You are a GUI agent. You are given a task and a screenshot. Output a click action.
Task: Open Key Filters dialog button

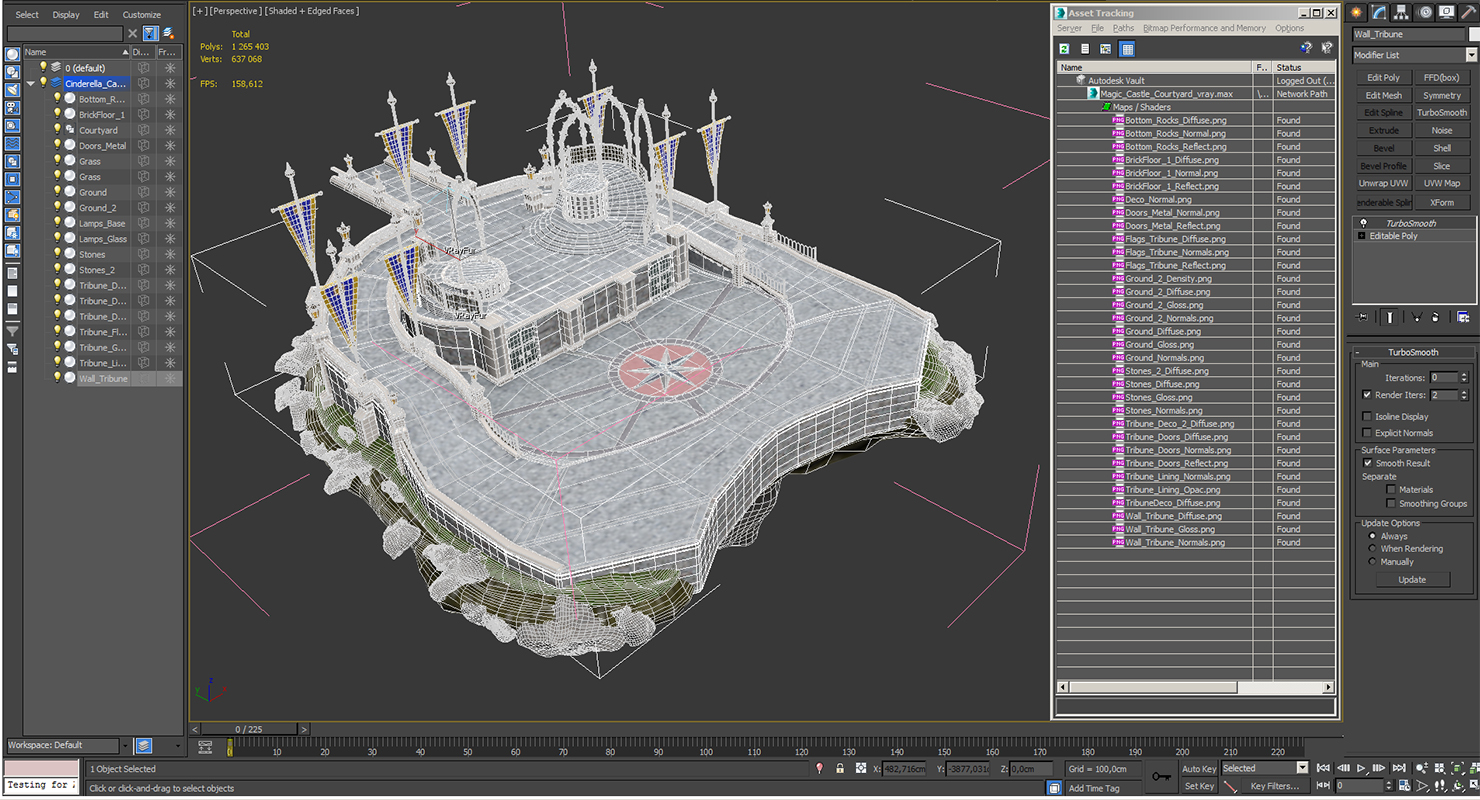tap(1273, 786)
